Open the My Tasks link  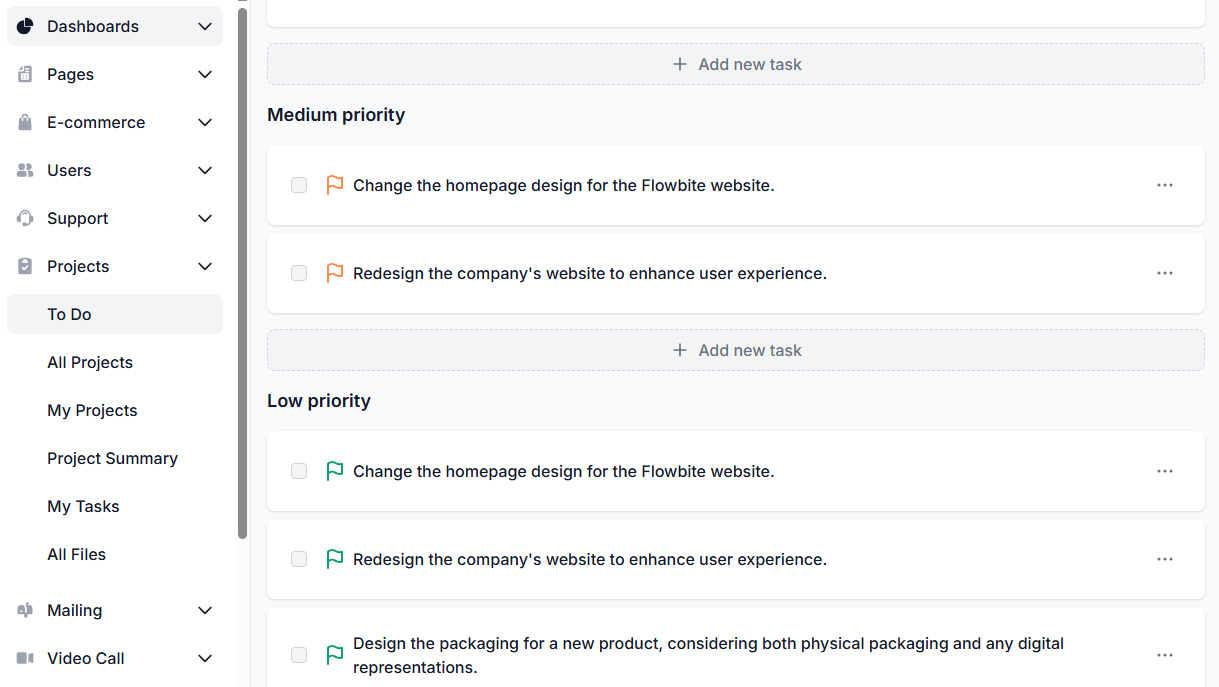point(83,506)
